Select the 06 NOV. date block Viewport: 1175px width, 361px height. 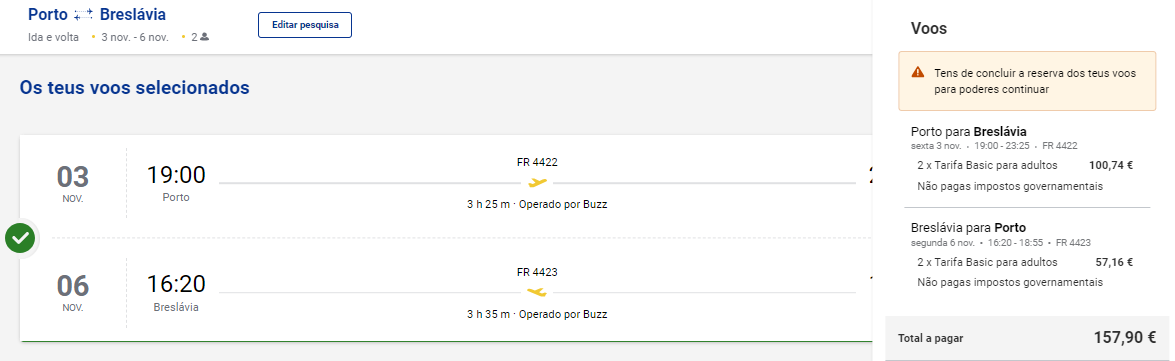point(73,292)
